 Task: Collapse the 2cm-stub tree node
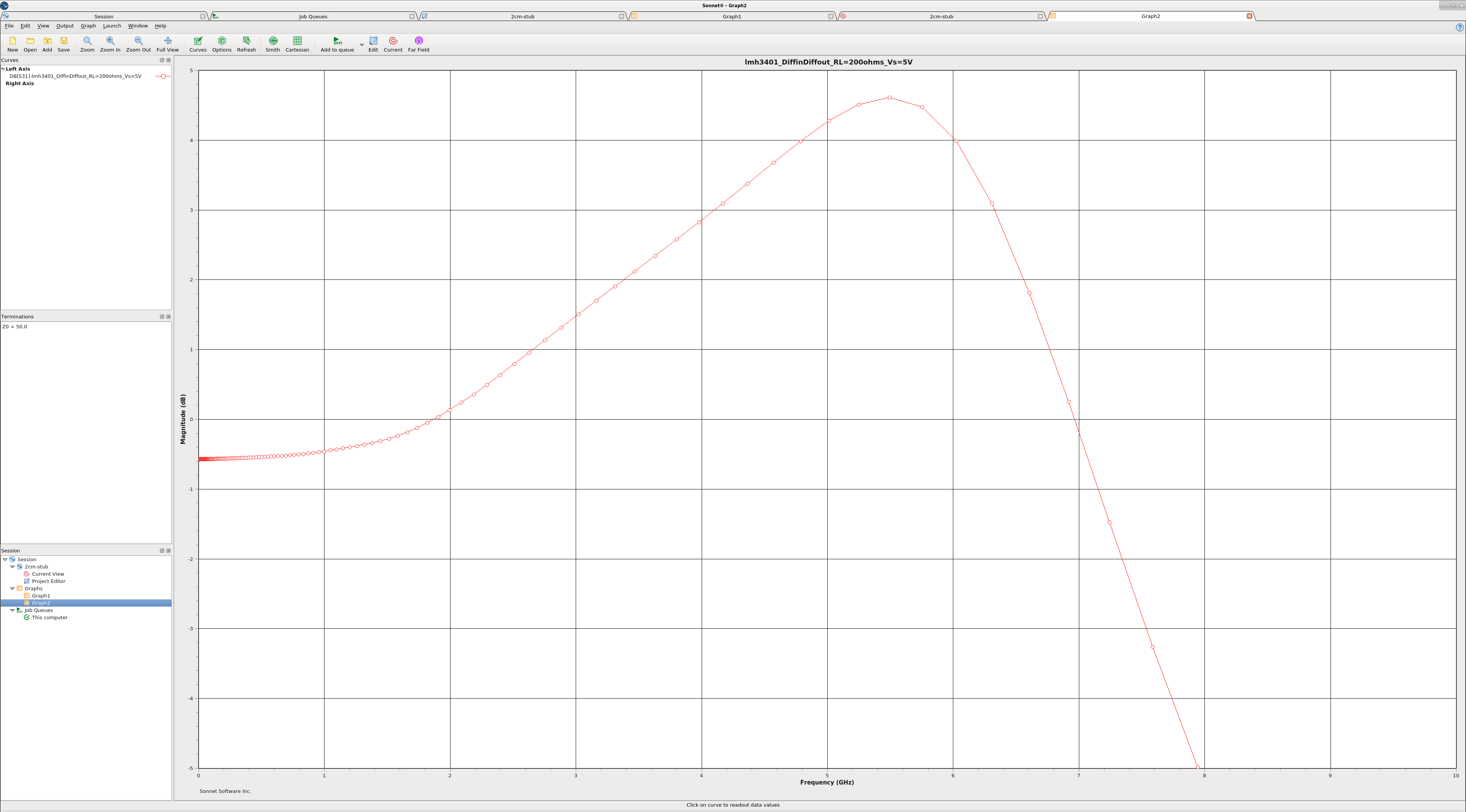13,567
